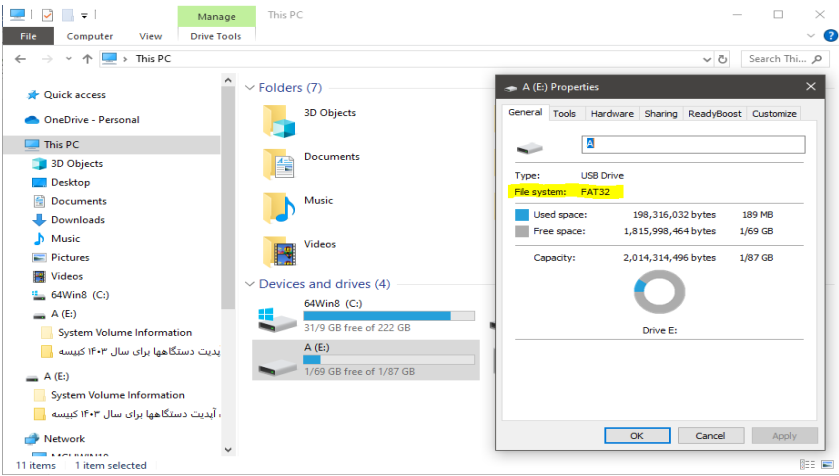
Task: Refresh the This PC location
Action: pyautogui.click(x=722, y=59)
